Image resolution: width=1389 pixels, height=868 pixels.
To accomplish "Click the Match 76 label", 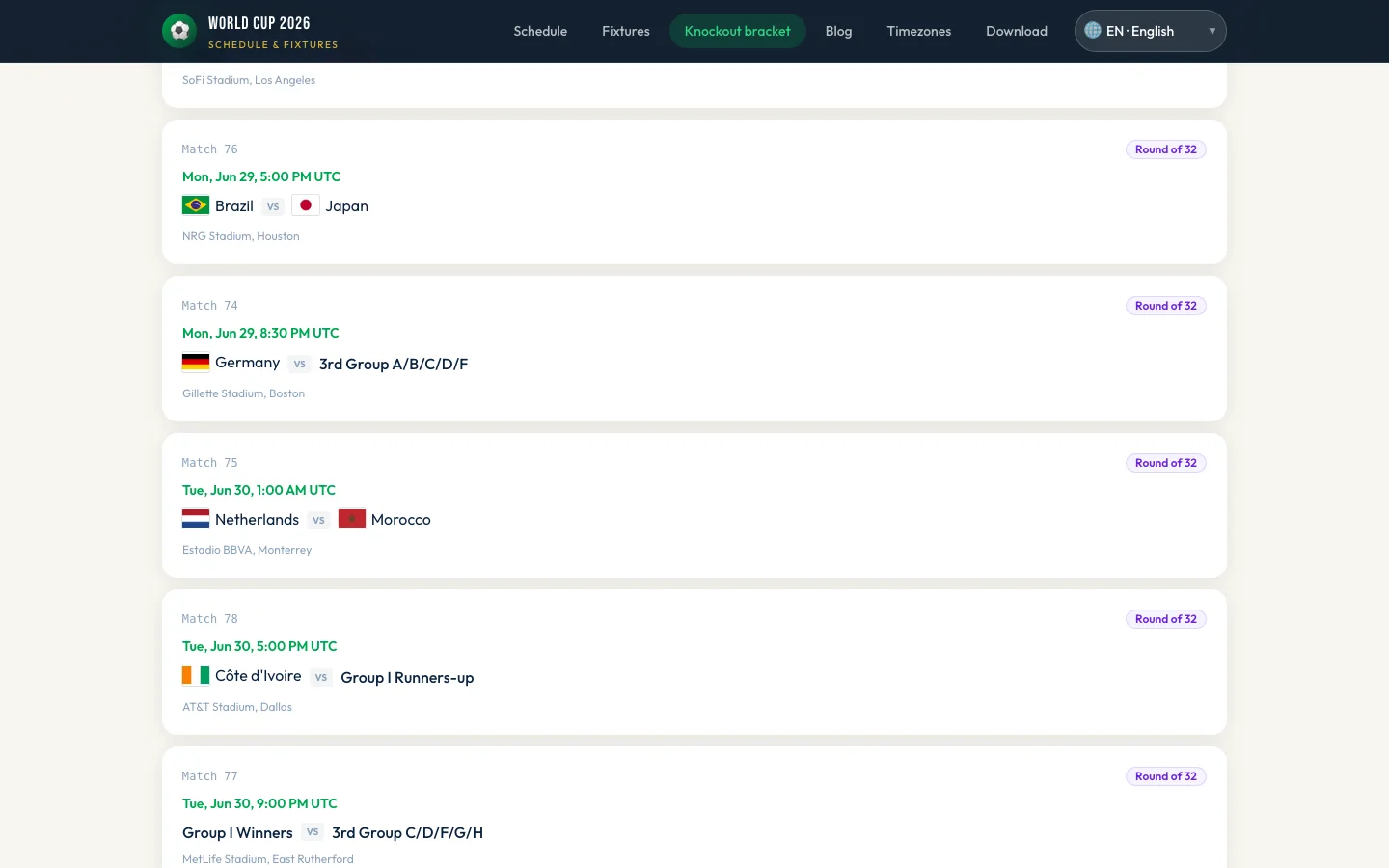I will coord(210,149).
